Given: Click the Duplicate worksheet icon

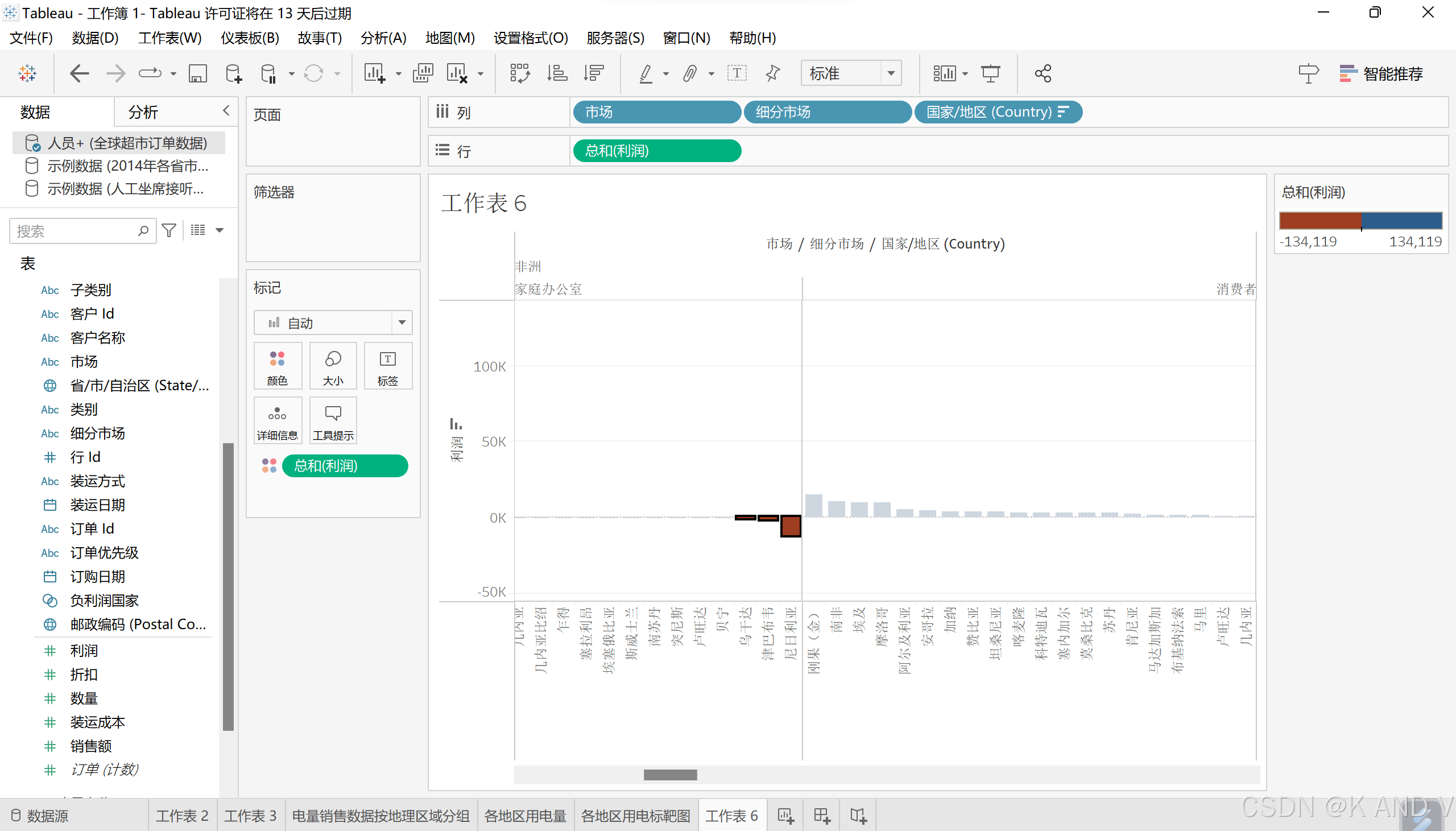Looking at the screenshot, I should (423, 73).
